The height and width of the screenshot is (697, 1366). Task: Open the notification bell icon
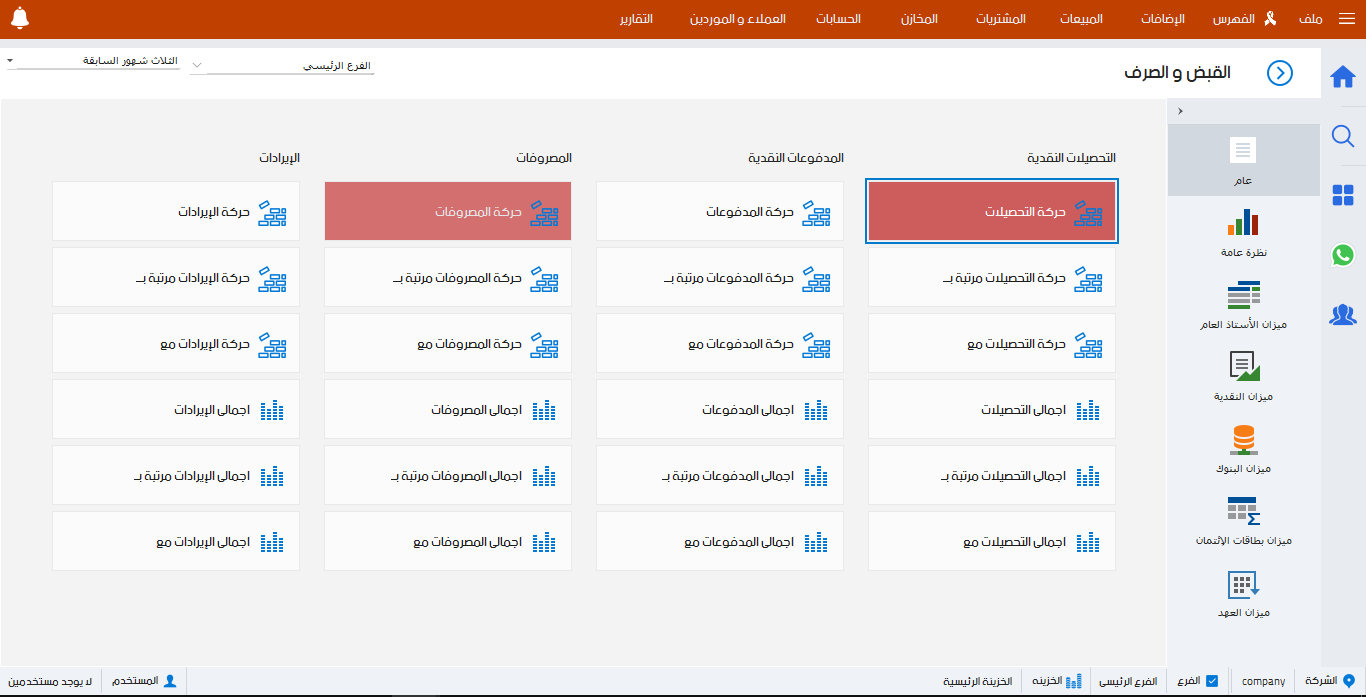pyautogui.click(x=21, y=18)
